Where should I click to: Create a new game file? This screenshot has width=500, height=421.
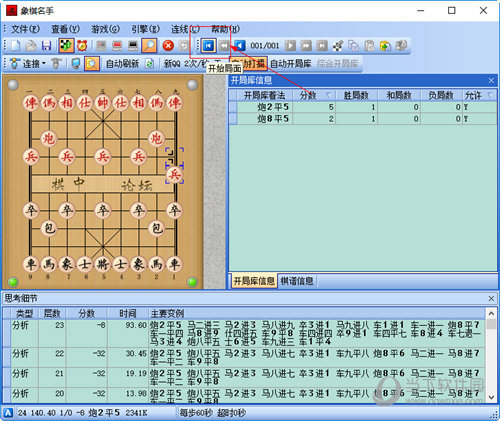coord(16,46)
